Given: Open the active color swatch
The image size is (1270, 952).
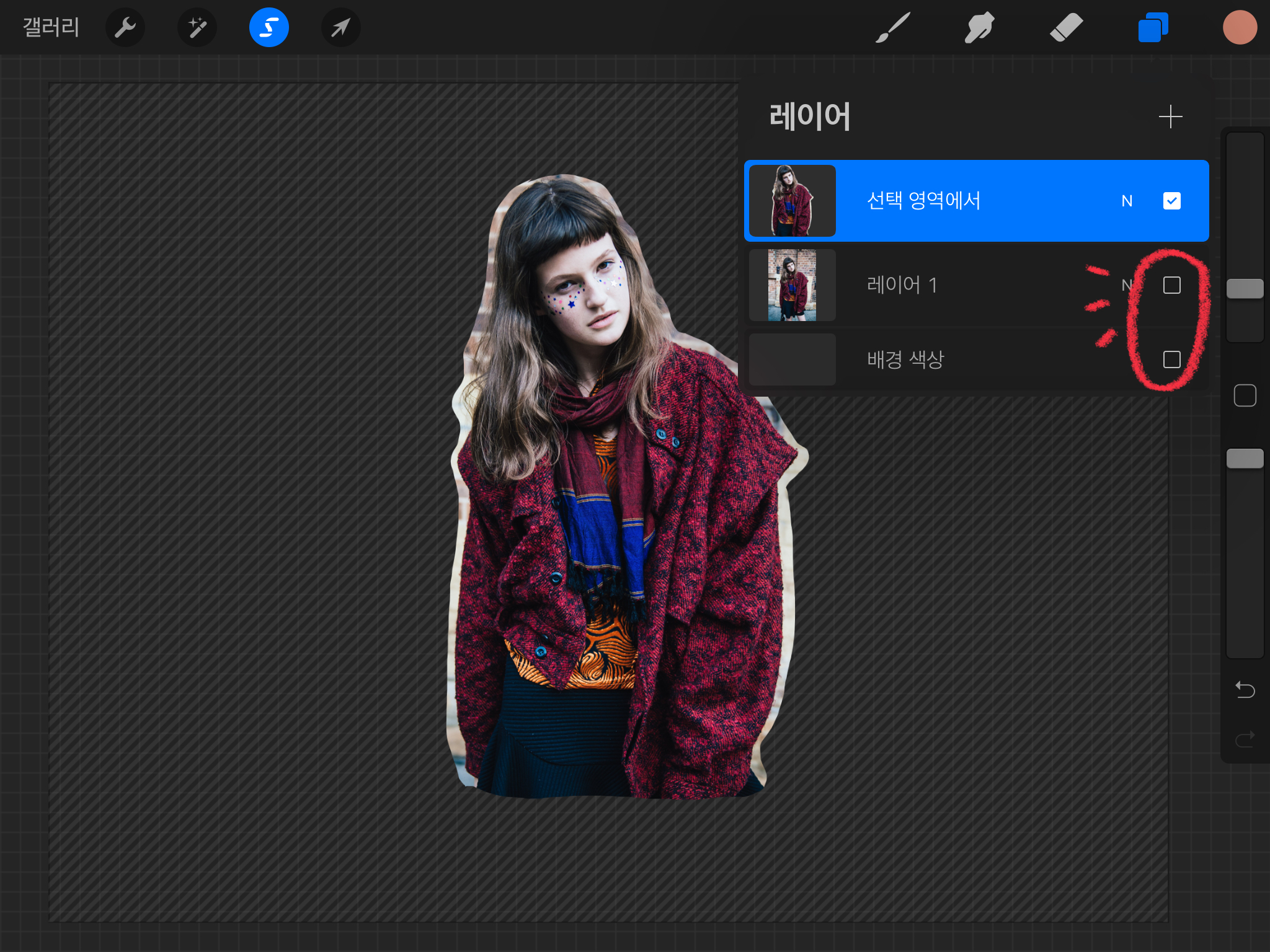Looking at the screenshot, I should click(x=1240, y=28).
